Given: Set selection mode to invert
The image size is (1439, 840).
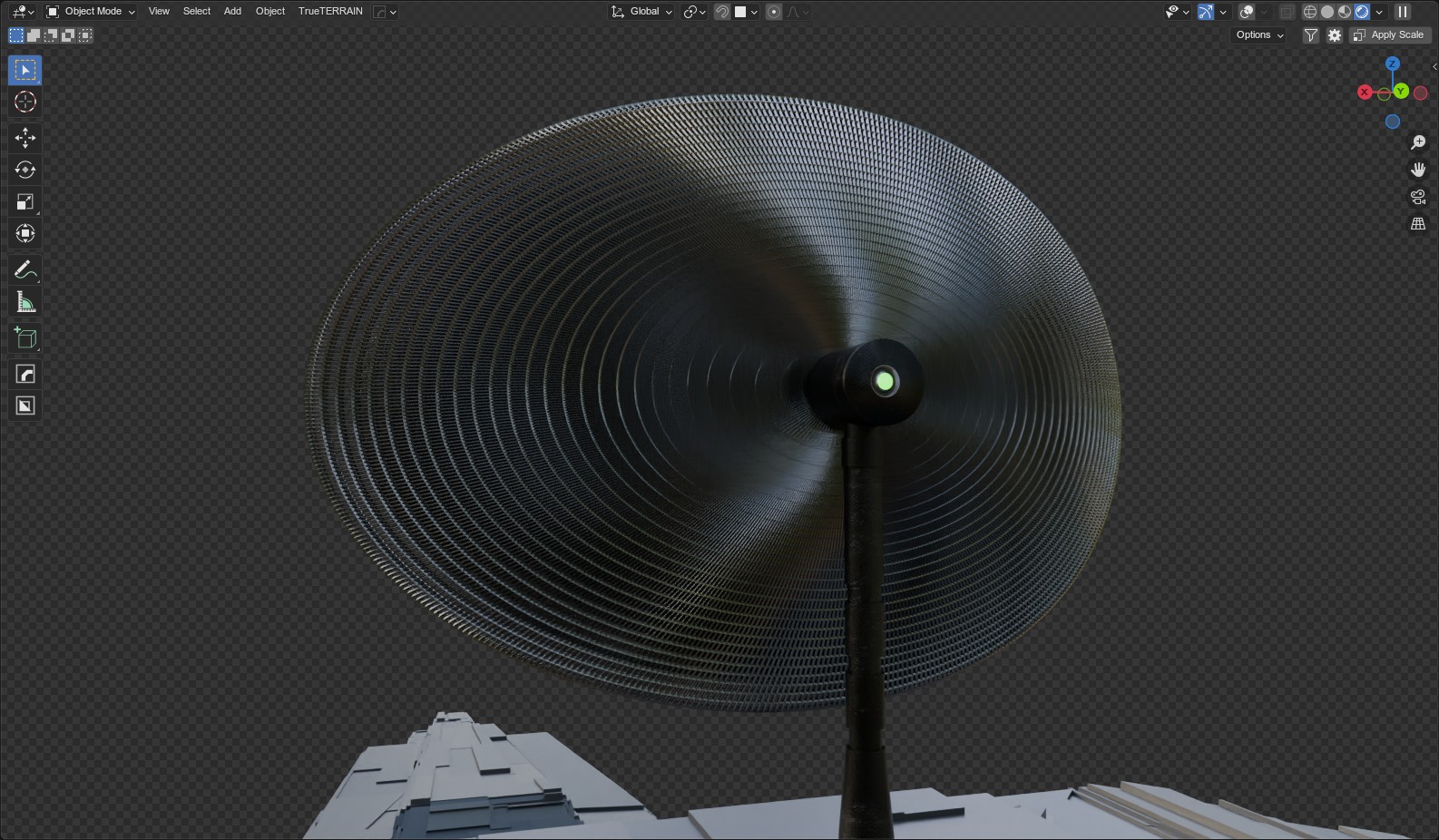Looking at the screenshot, I should click(68, 35).
